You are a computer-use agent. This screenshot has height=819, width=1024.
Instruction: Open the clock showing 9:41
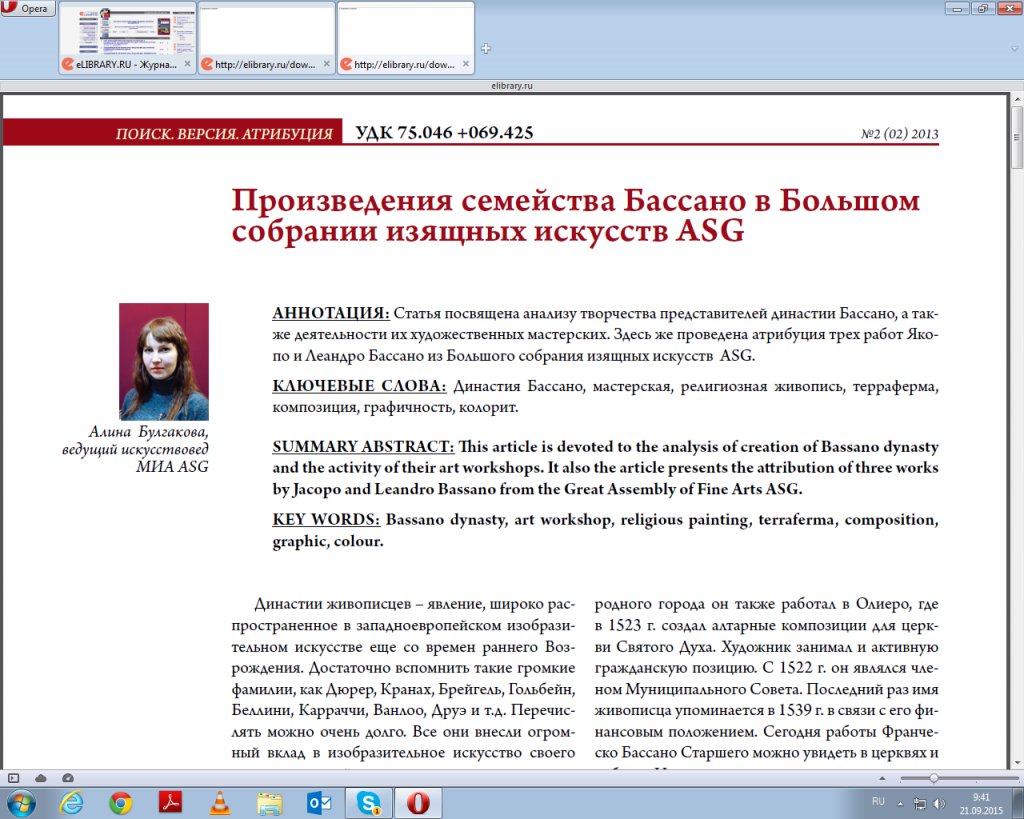tap(981, 804)
